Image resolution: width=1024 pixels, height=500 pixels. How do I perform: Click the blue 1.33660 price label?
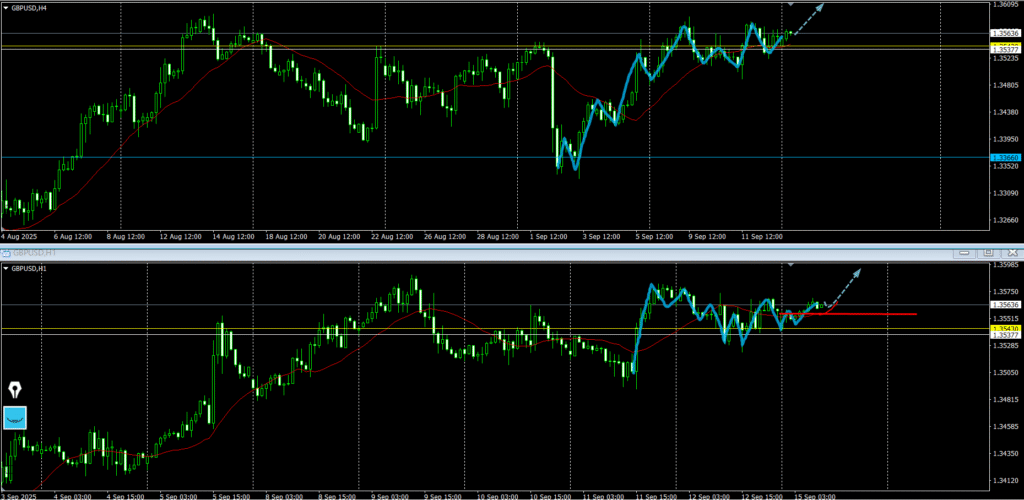click(1004, 157)
